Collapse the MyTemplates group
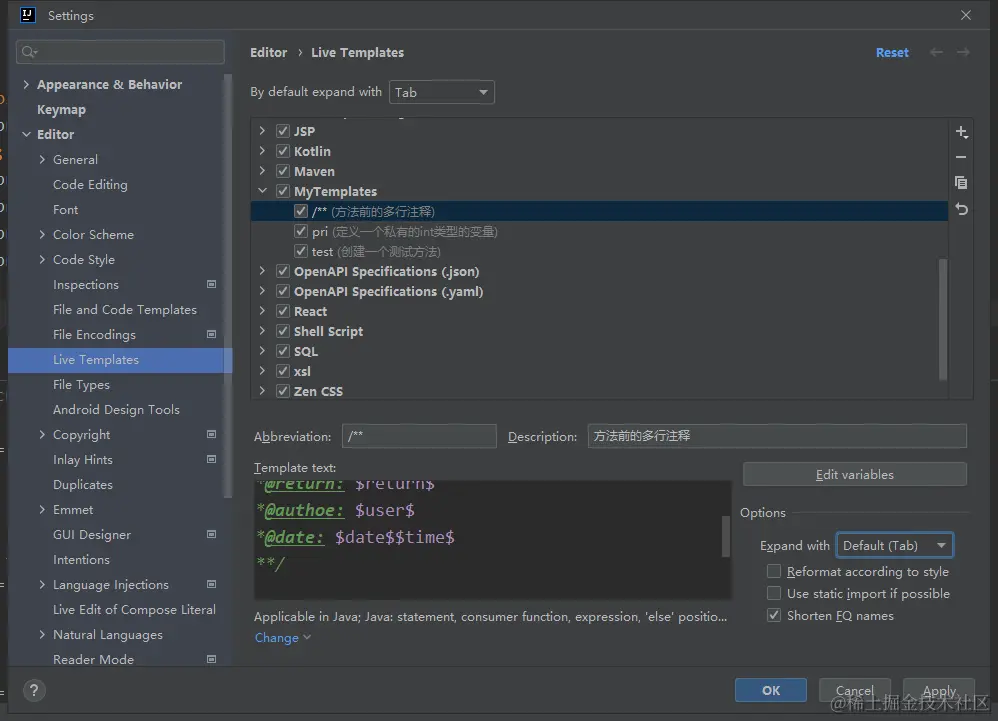Viewport: 998px width, 721px height. [x=262, y=190]
